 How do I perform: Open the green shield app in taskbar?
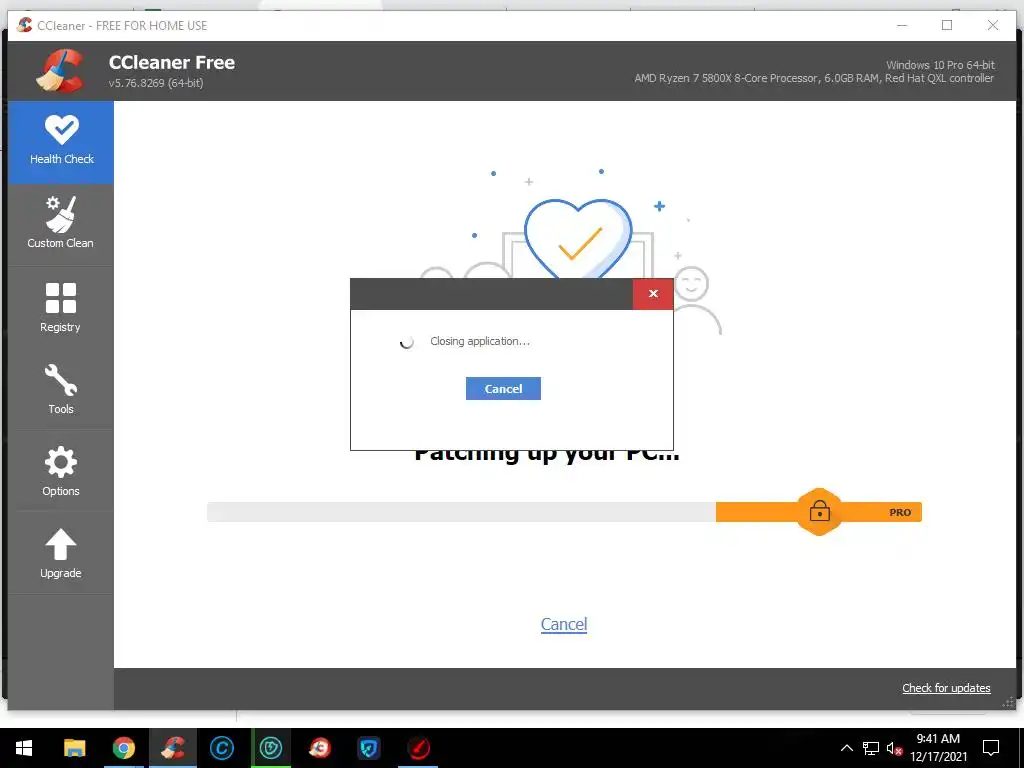[x=270, y=748]
